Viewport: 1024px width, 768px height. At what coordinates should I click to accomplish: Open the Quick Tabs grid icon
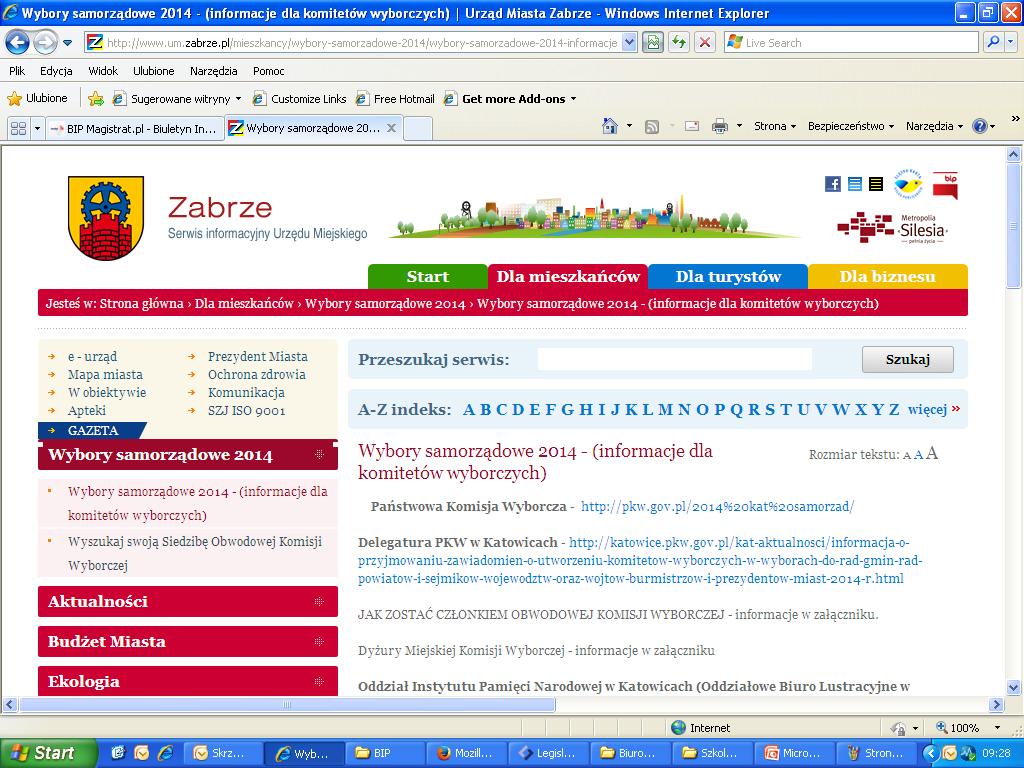tap(18, 128)
